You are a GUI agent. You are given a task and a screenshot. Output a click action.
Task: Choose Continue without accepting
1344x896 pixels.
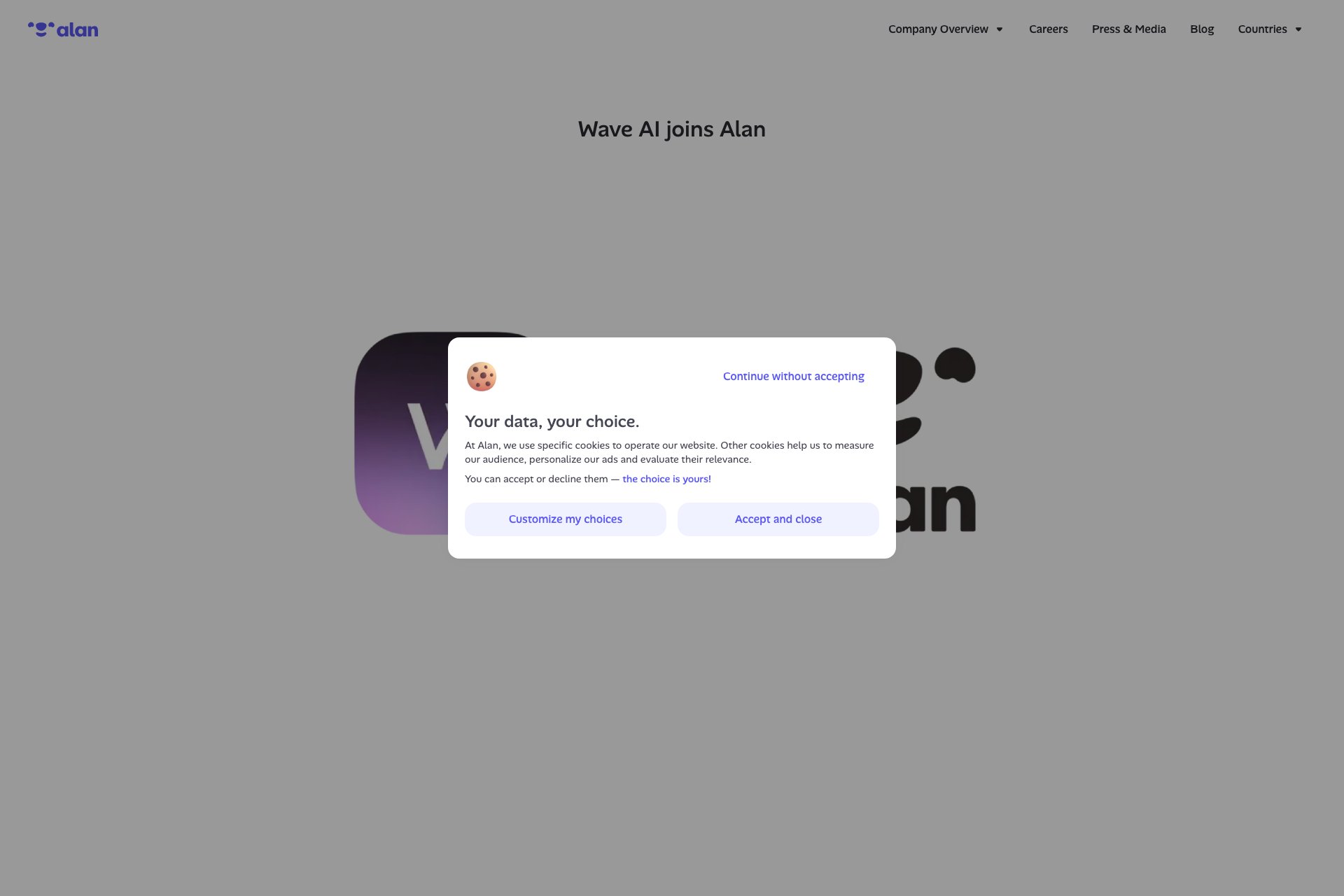pos(793,377)
